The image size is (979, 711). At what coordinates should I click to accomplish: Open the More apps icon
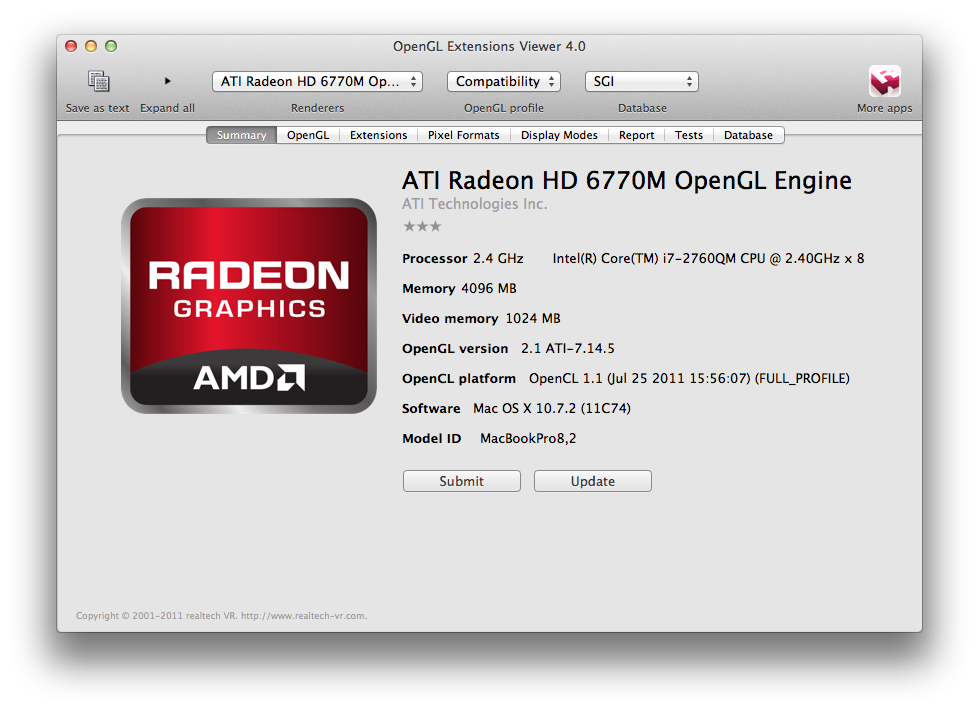(885, 81)
